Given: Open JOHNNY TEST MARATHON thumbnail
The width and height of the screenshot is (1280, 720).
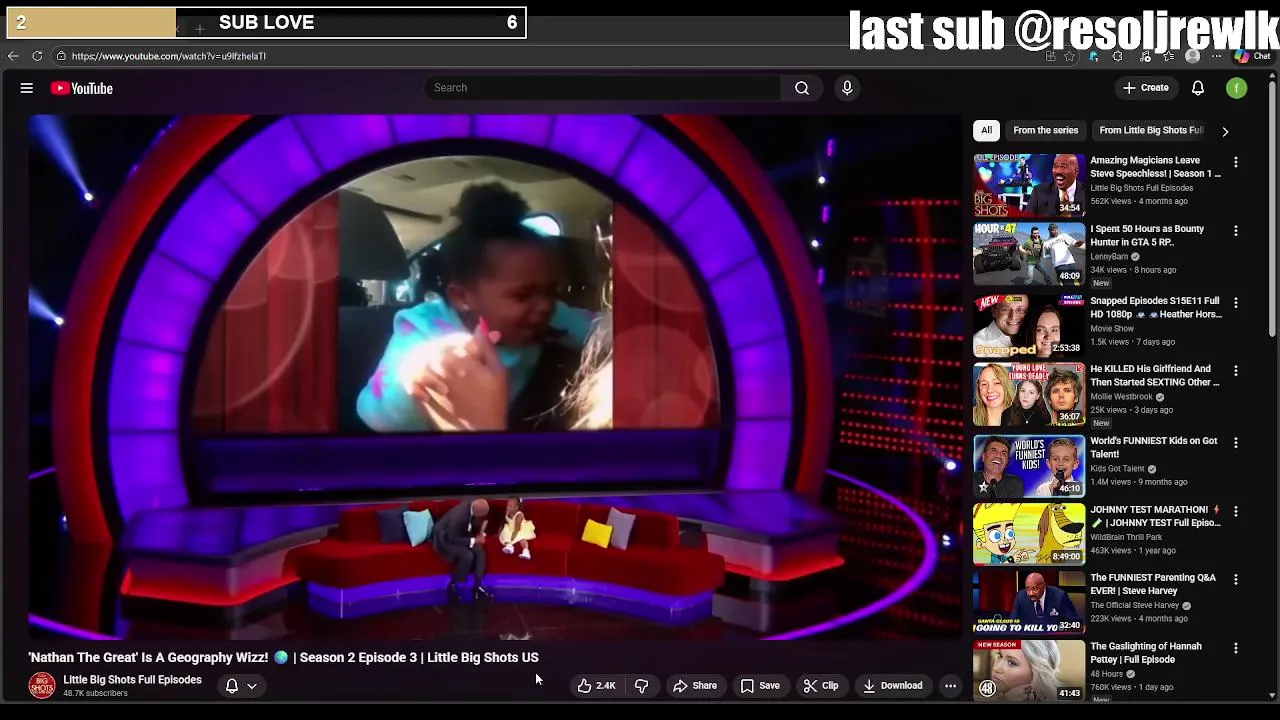Looking at the screenshot, I should (1029, 534).
